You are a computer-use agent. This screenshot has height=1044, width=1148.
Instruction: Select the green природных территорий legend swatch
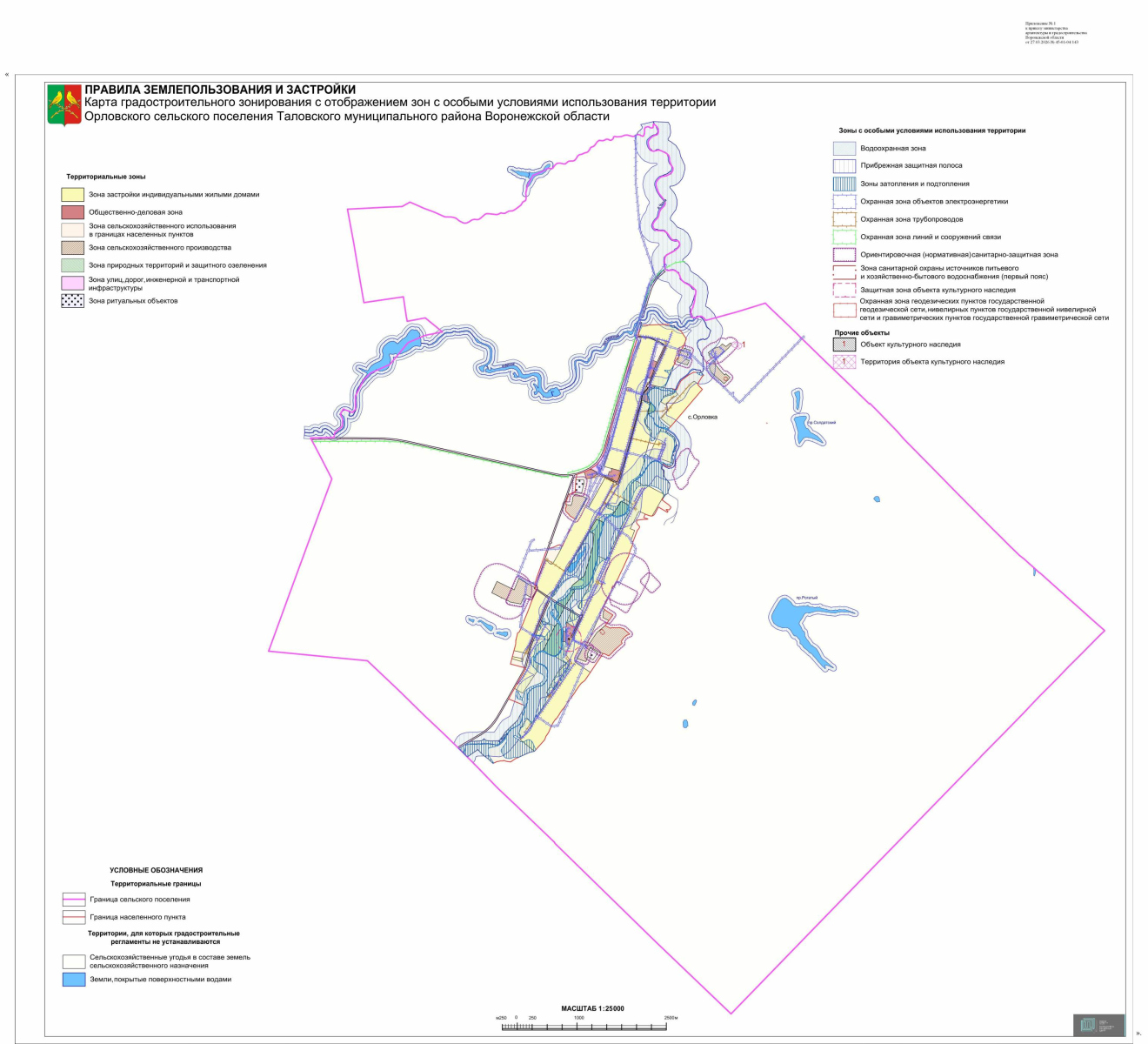72,265
